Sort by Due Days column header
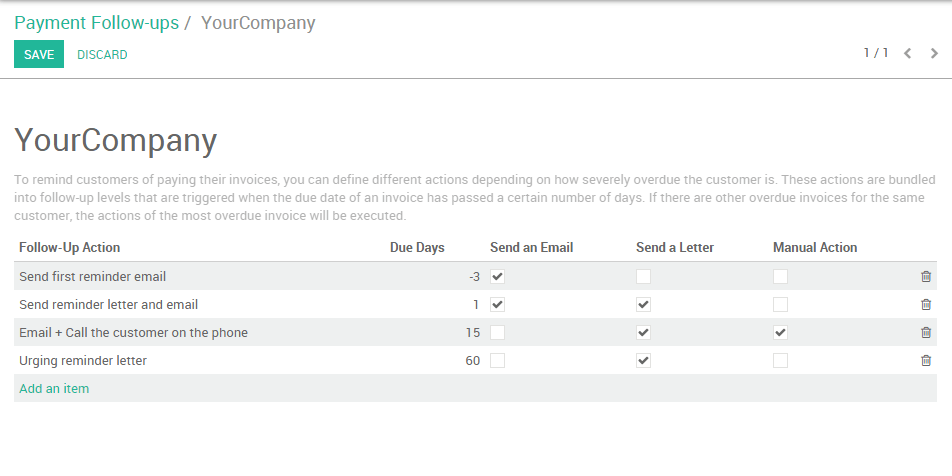The image size is (952, 476). (417, 248)
